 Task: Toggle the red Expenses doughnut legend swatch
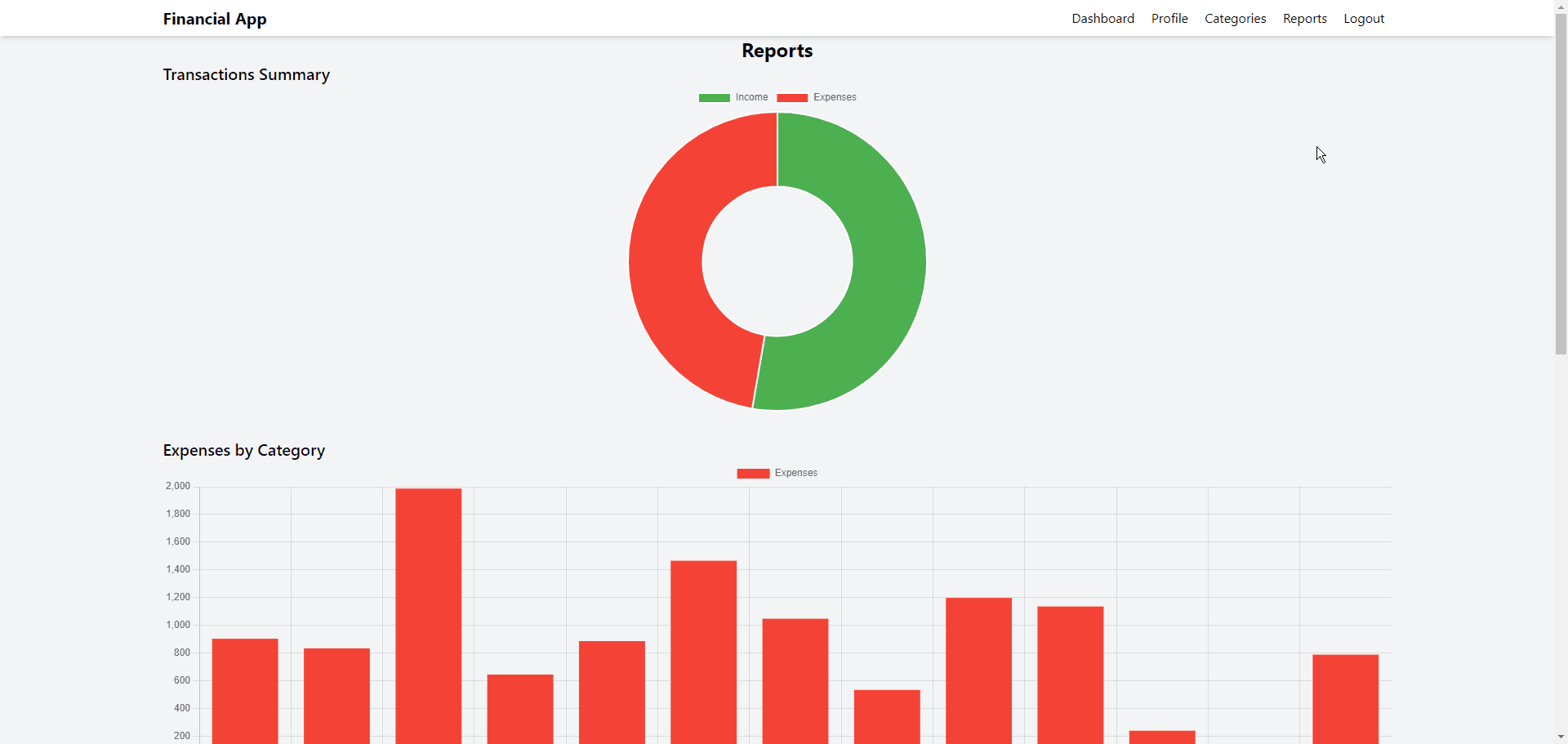coord(792,97)
